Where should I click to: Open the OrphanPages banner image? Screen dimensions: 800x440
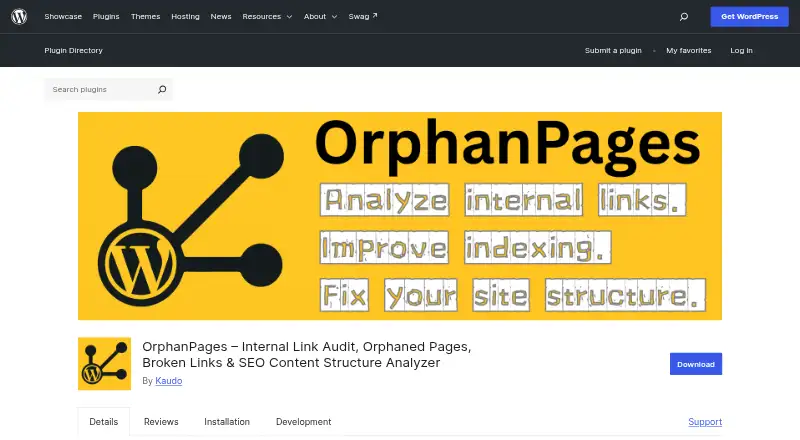point(399,216)
